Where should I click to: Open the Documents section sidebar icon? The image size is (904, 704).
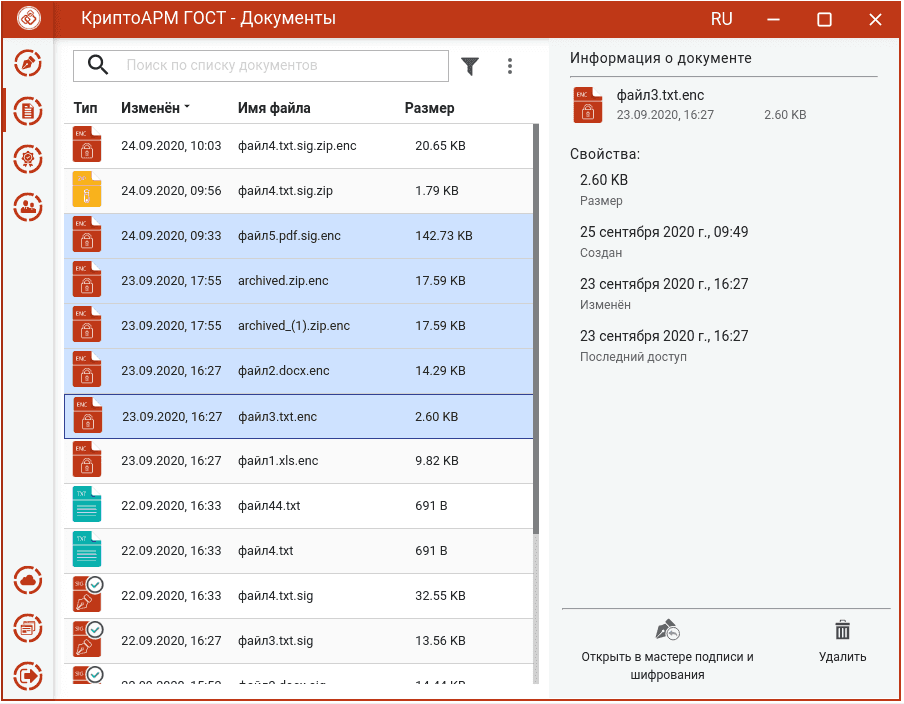(x=28, y=111)
